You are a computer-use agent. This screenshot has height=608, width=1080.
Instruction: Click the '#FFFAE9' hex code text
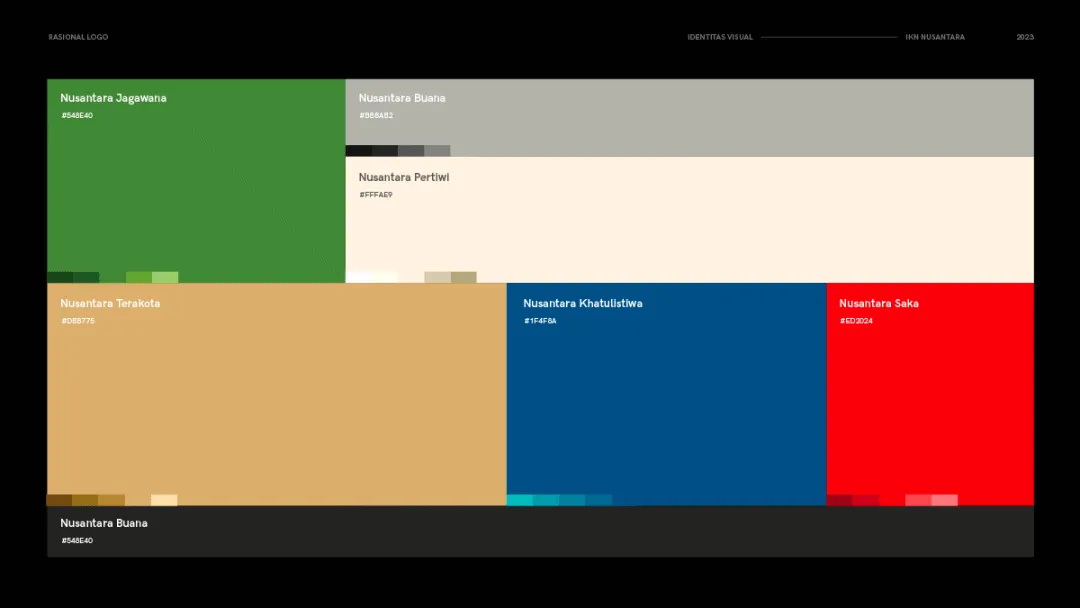[x=376, y=195]
